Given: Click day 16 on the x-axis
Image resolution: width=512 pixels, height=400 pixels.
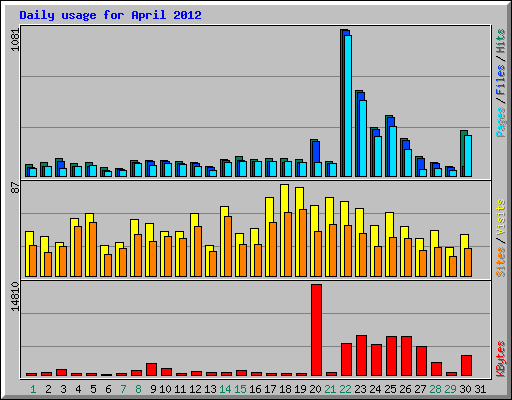Looking at the screenshot, I should (255, 389).
